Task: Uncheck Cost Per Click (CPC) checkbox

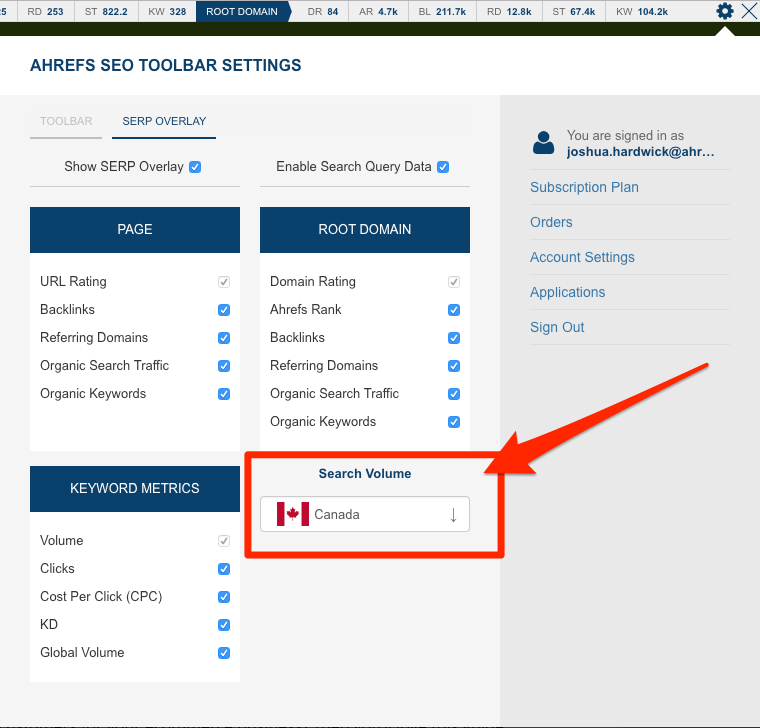Action: [x=224, y=597]
